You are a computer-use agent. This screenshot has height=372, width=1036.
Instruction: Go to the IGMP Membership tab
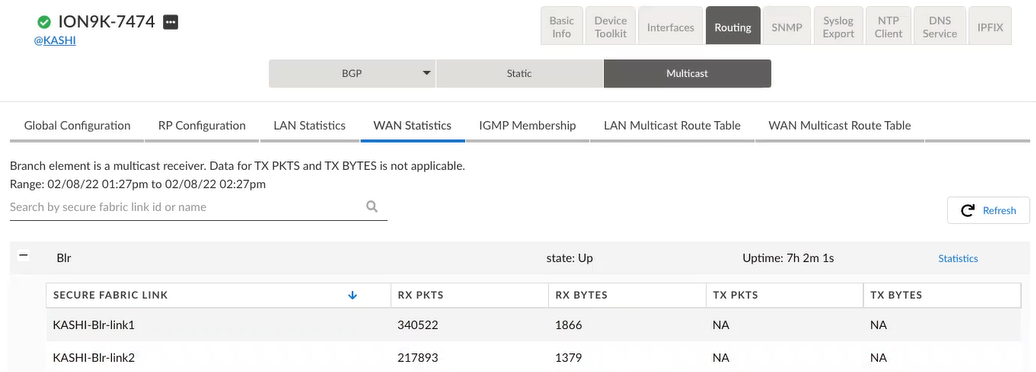tap(527, 126)
